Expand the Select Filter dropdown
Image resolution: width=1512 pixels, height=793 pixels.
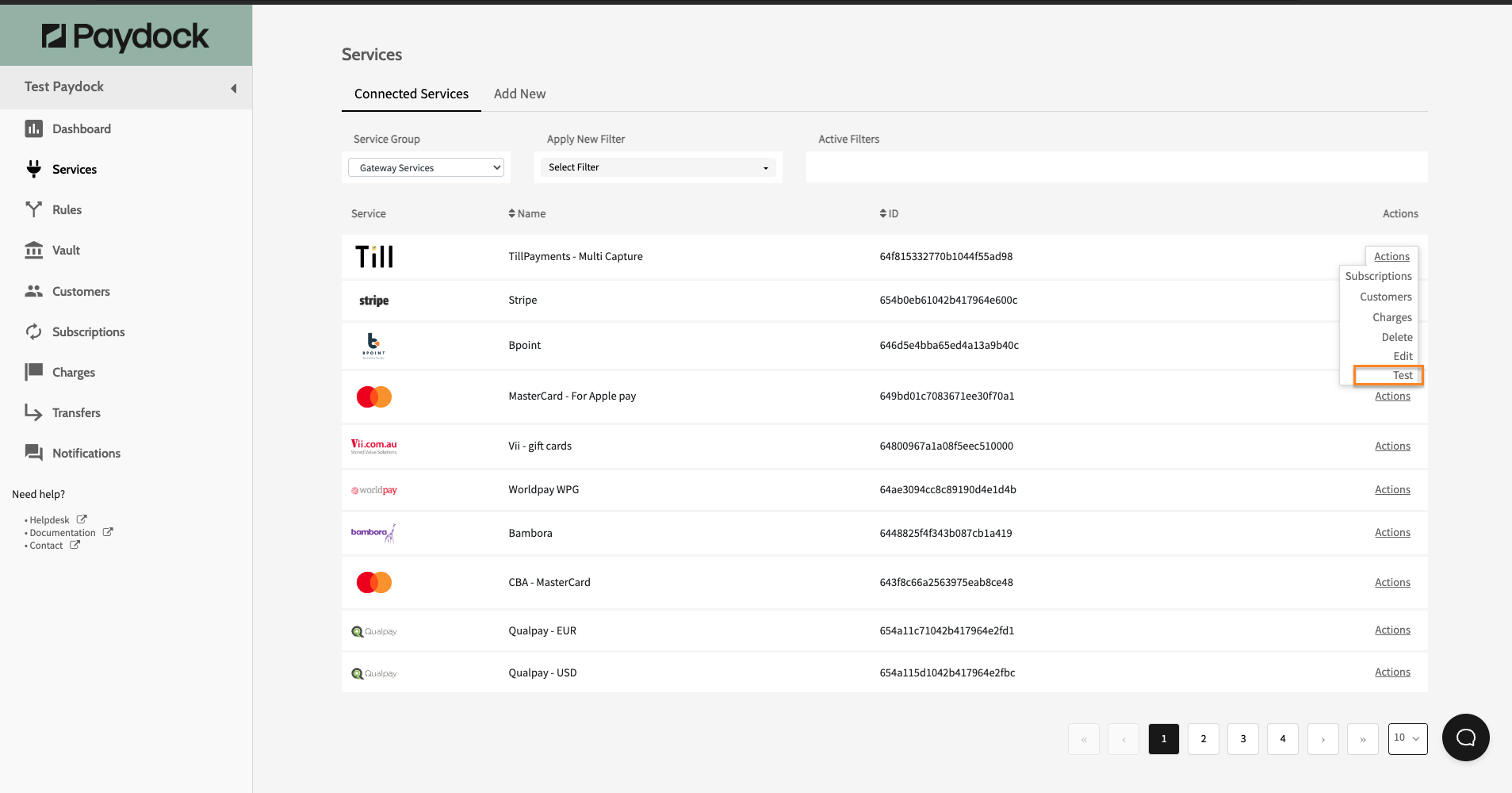pos(658,167)
